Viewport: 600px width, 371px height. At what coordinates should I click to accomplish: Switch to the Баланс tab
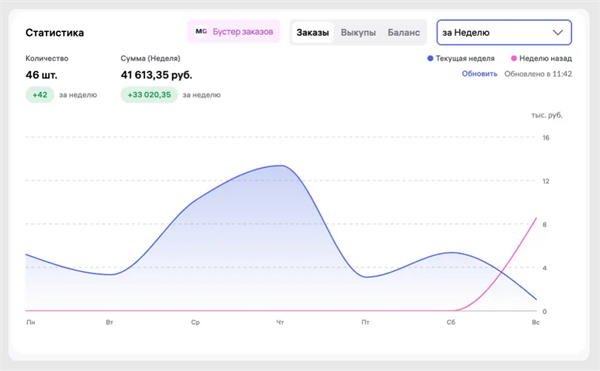[x=404, y=33]
